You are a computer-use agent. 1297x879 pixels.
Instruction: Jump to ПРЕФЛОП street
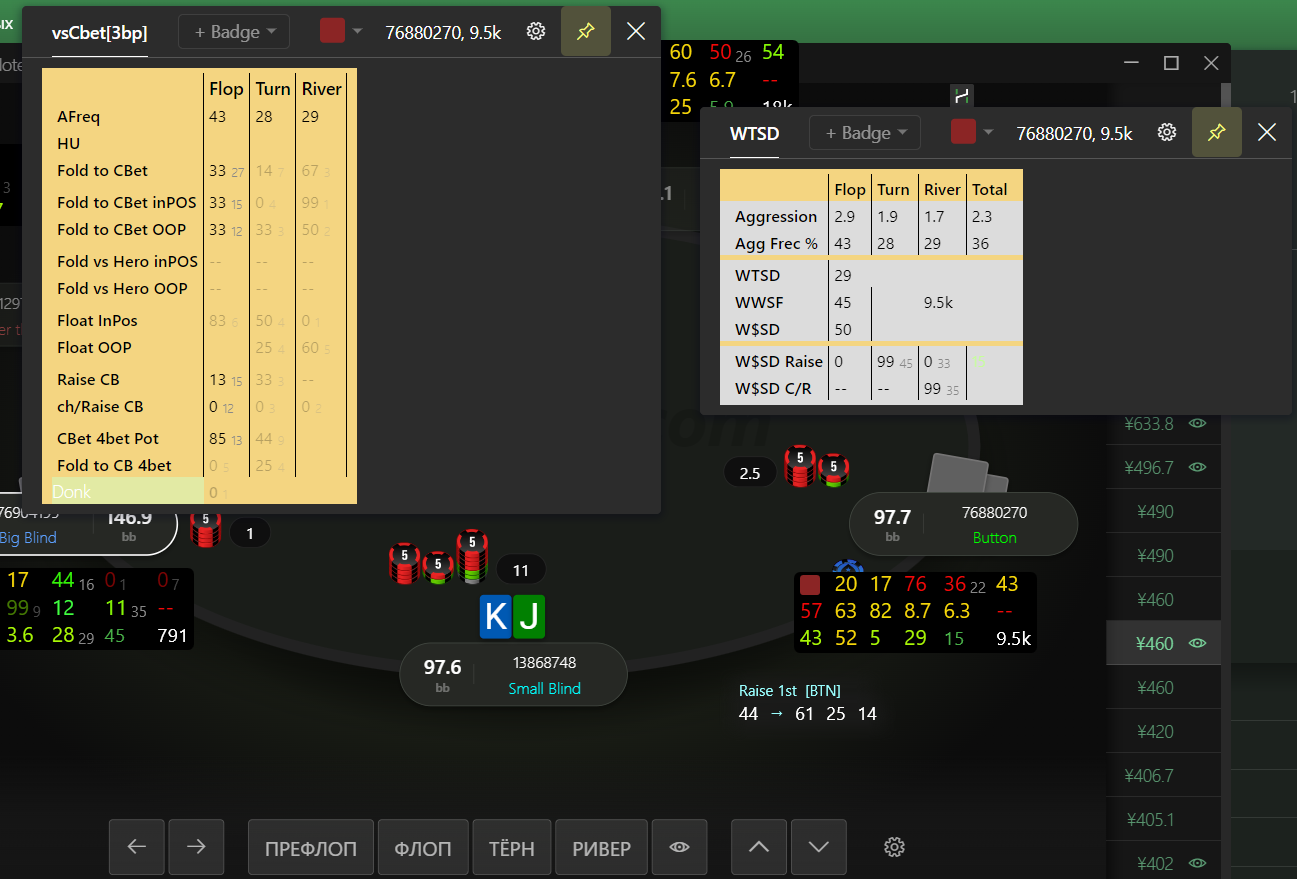[x=311, y=848]
